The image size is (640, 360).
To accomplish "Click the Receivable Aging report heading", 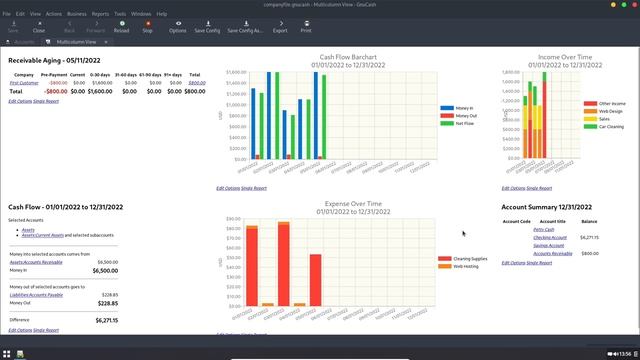I will tap(54, 60).
